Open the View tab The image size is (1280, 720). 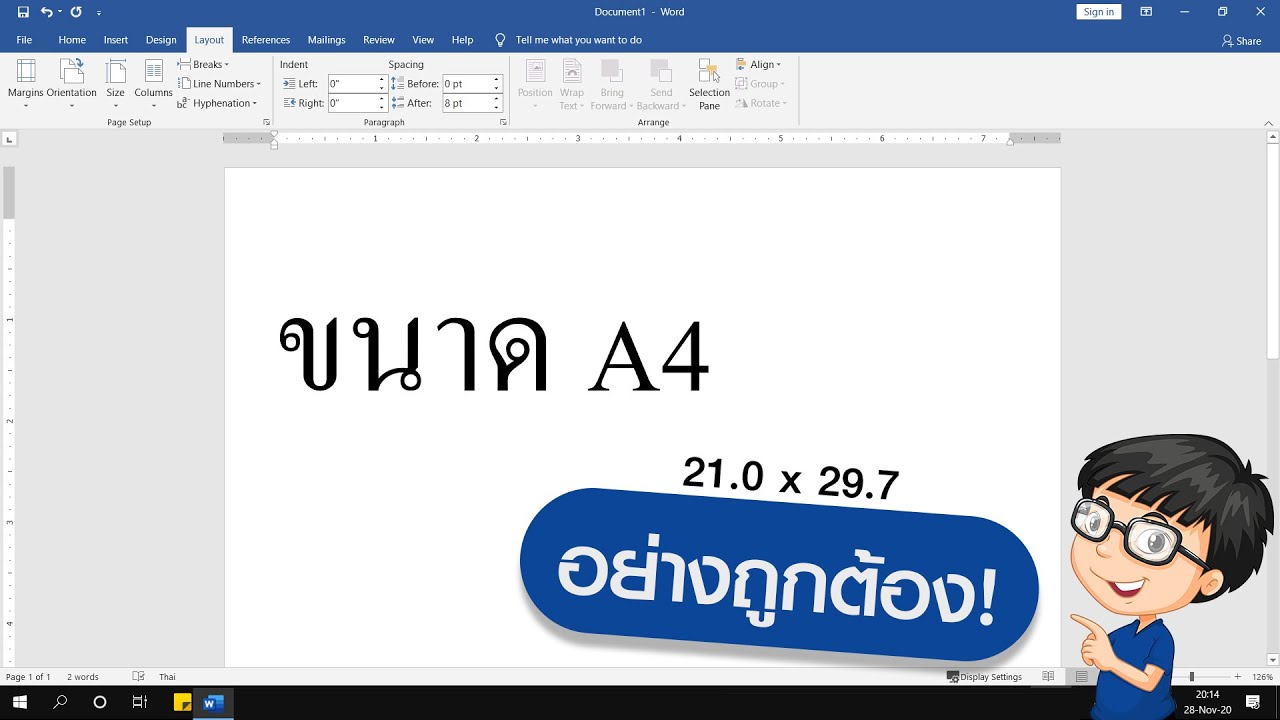(x=423, y=40)
